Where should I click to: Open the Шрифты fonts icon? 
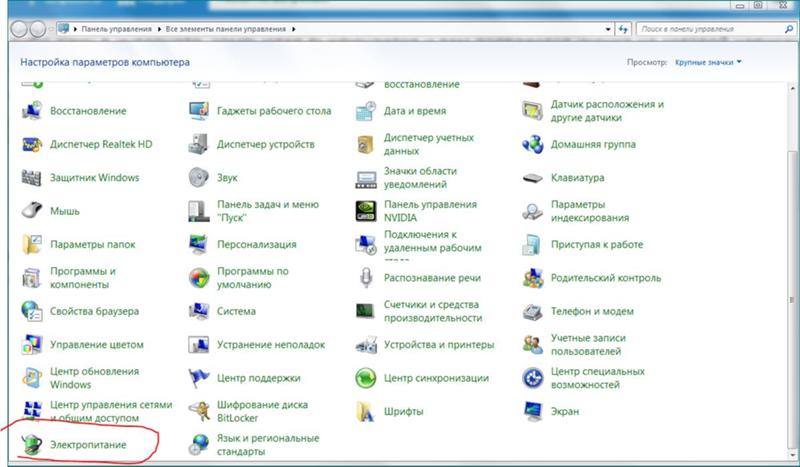point(365,411)
